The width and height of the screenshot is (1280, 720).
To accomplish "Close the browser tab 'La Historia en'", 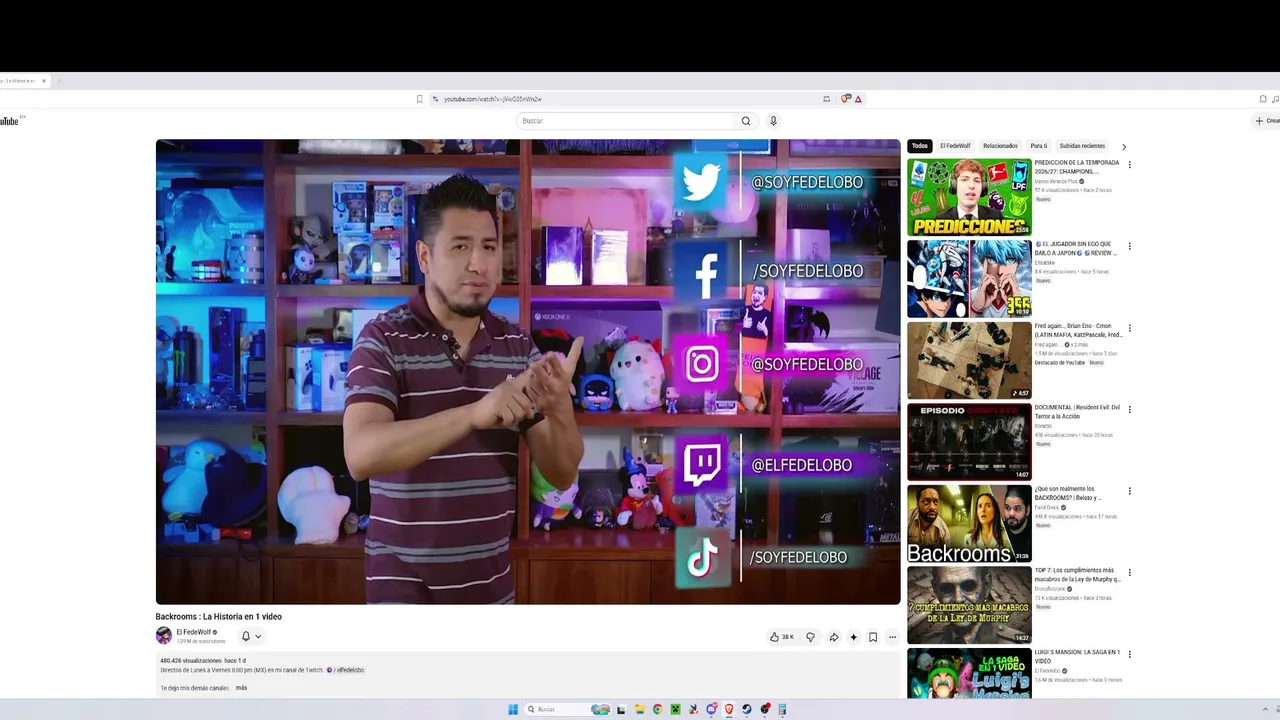I will pyautogui.click(x=44, y=81).
